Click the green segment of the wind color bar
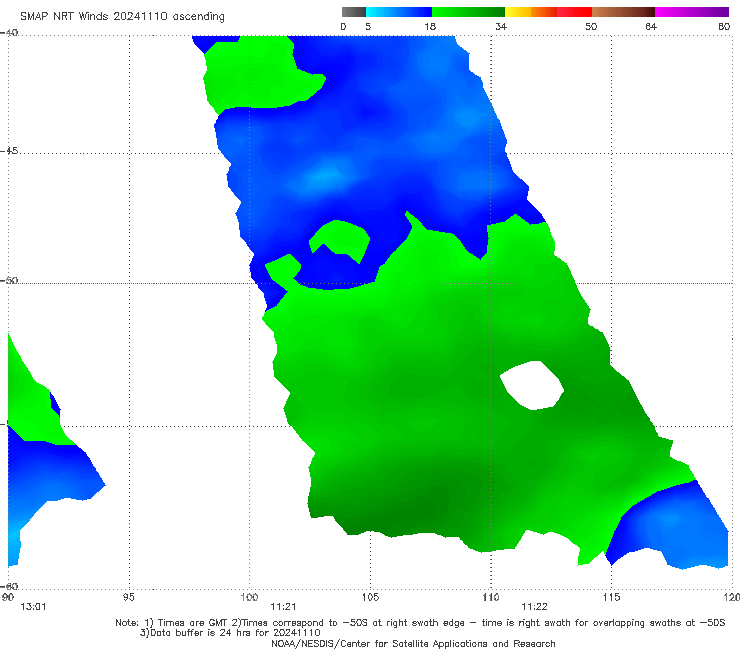 pos(468,12)
